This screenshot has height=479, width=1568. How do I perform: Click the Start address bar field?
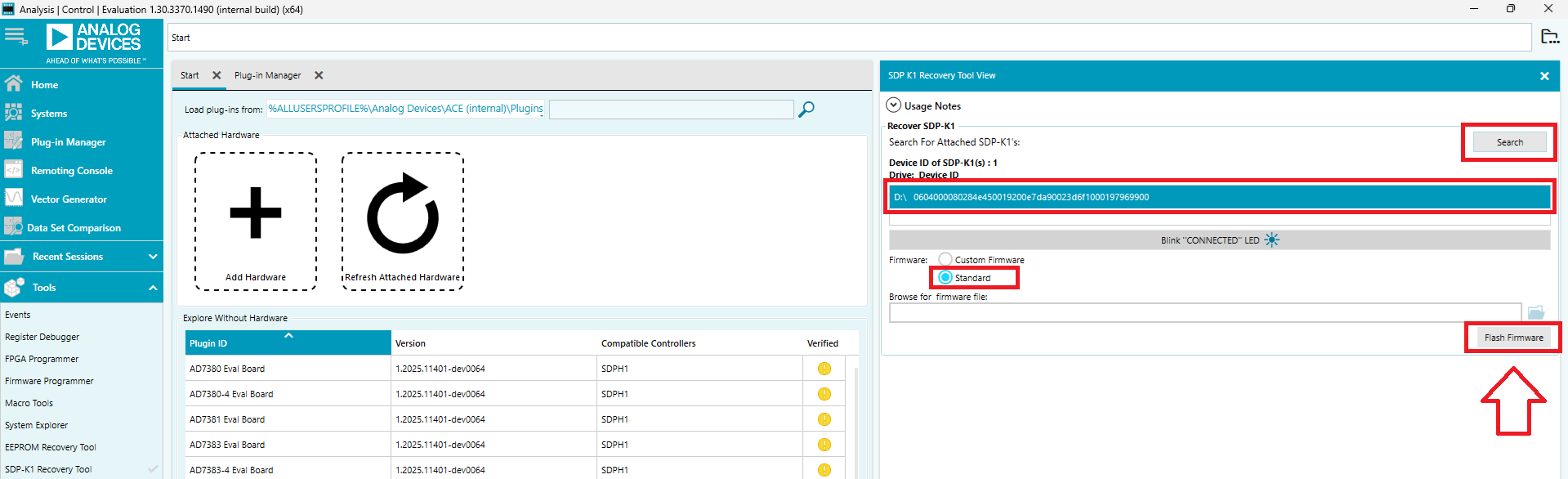tap(849, 38)
